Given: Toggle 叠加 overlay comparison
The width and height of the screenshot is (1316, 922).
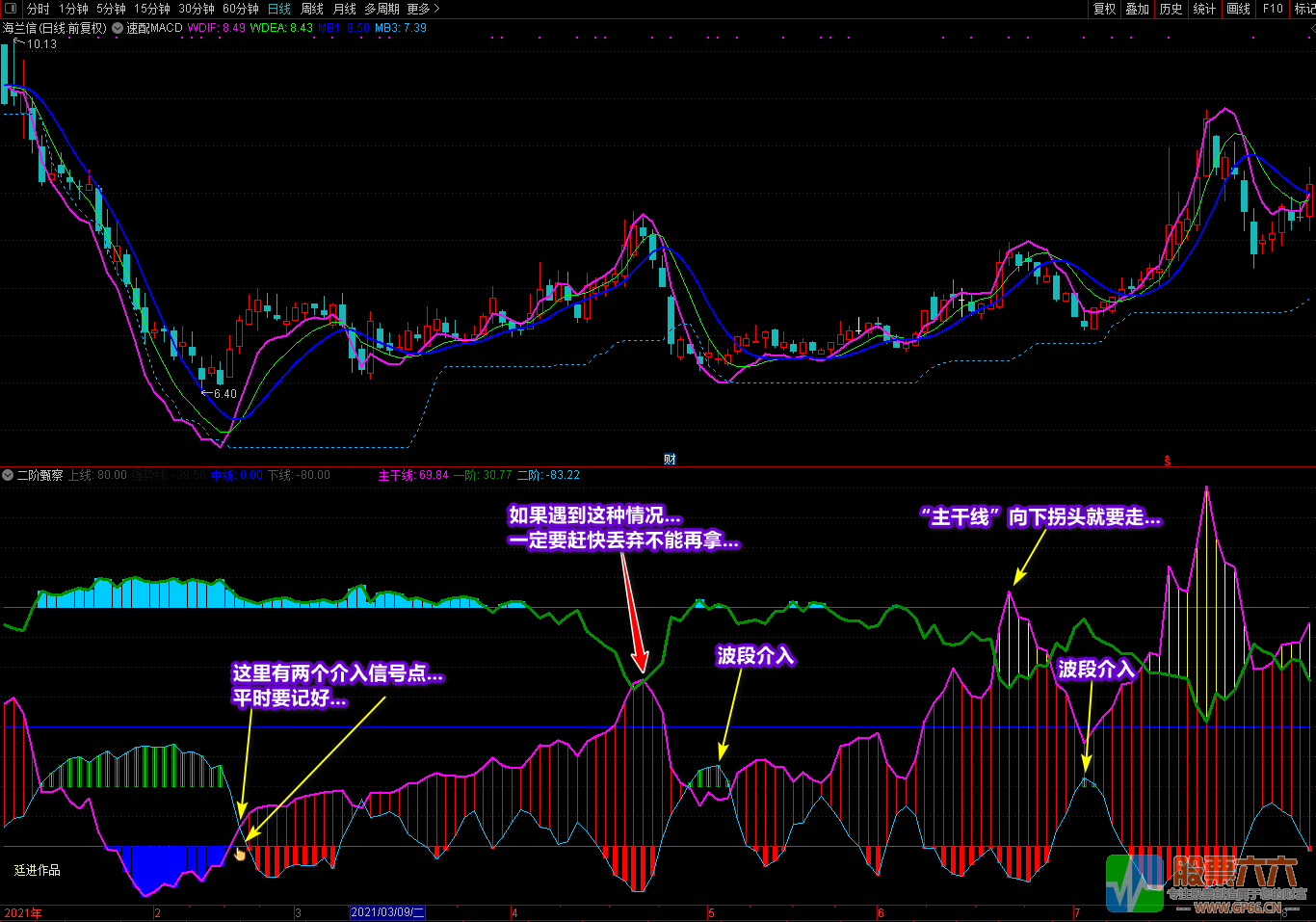Looking at the screenshot, I should pos(1137,9).
